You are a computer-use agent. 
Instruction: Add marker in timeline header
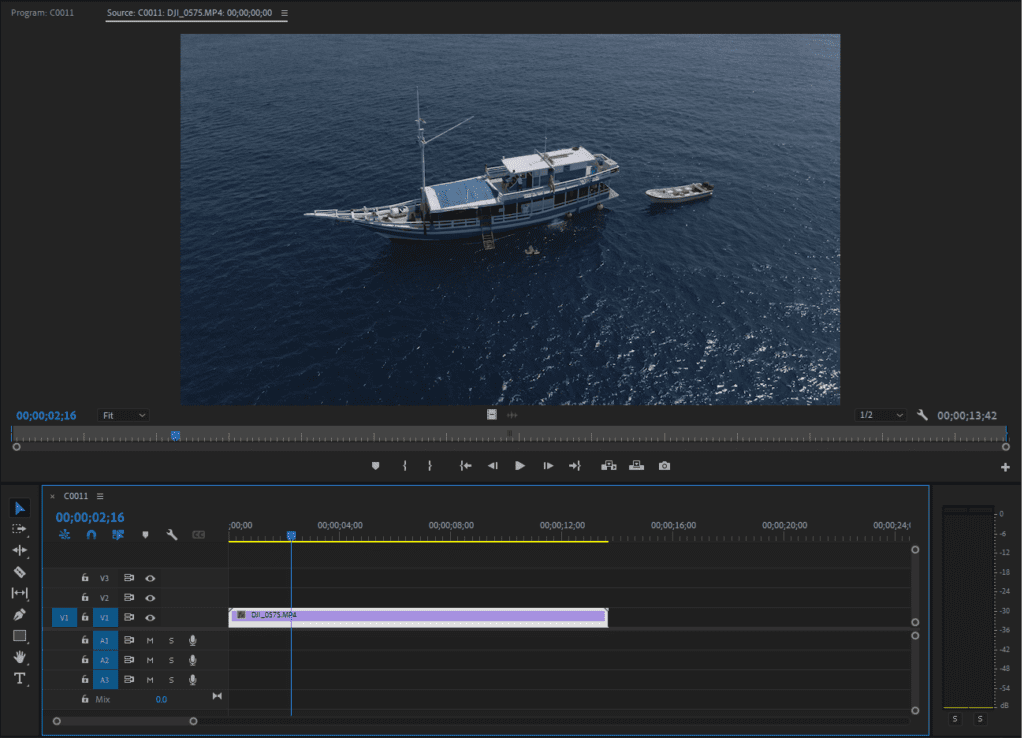145,535
